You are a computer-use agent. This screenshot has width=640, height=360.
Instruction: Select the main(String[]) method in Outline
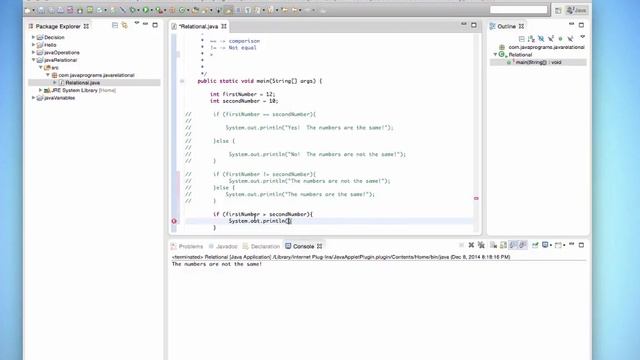538,62
